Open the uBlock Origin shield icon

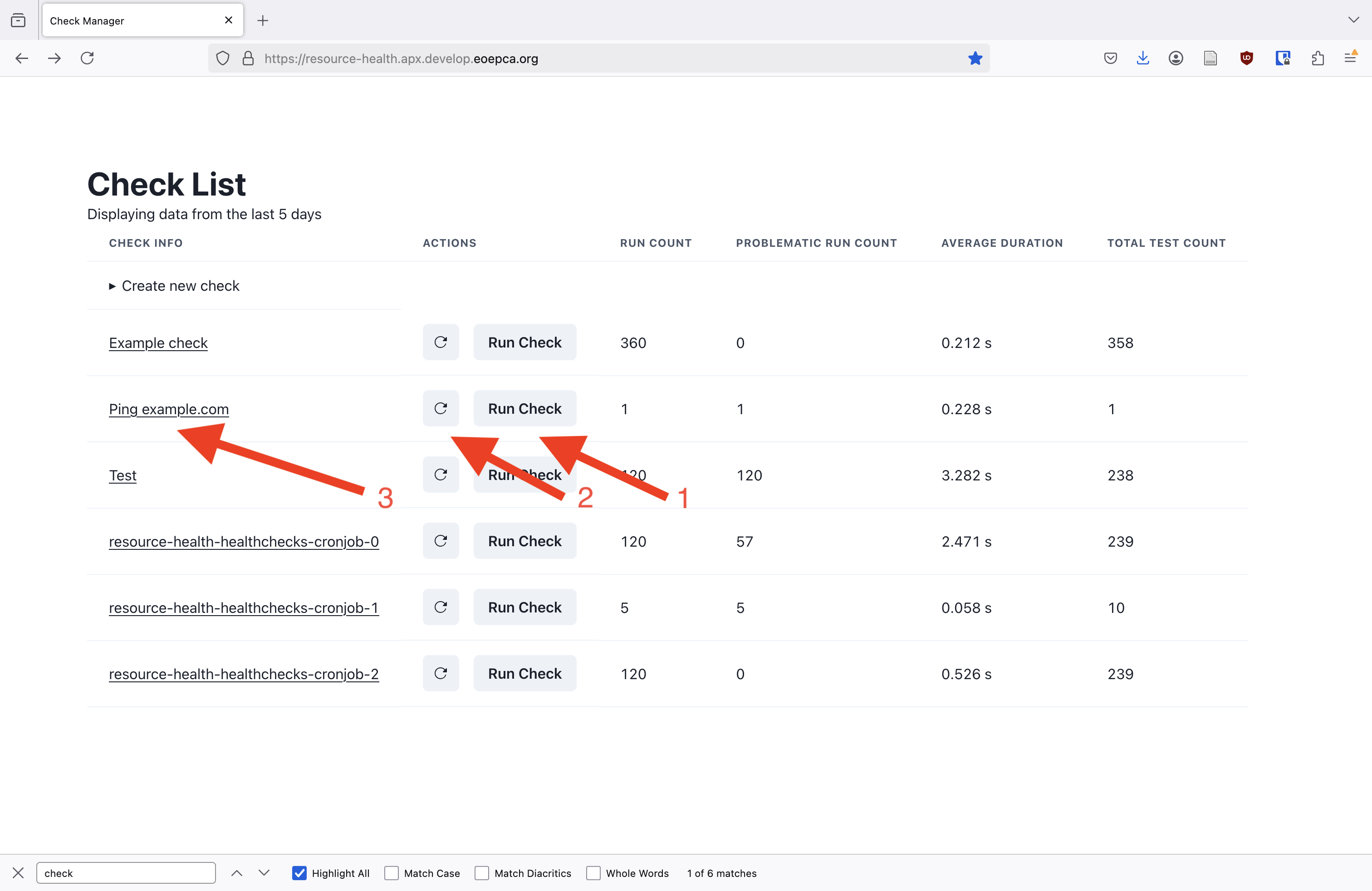pos(1246,58)
